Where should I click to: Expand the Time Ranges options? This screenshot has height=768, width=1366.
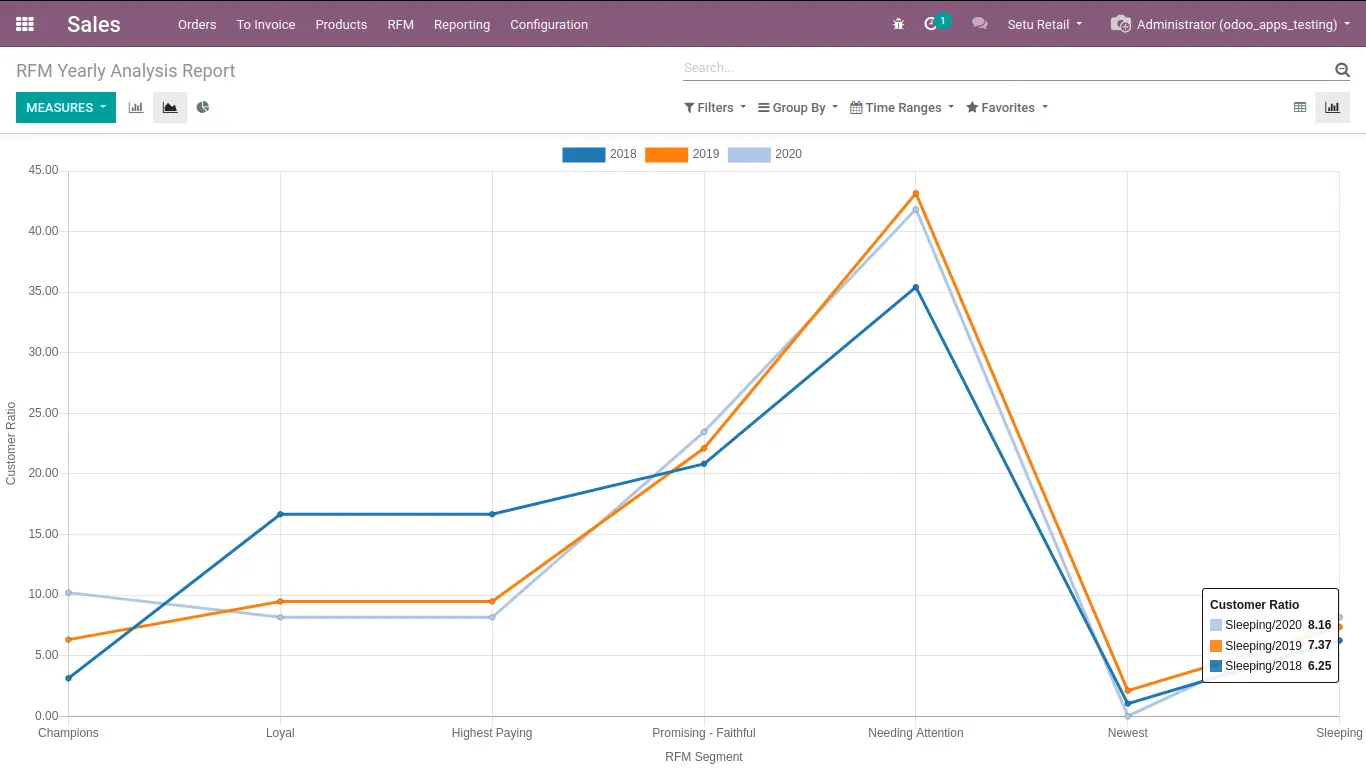point(902,107)
